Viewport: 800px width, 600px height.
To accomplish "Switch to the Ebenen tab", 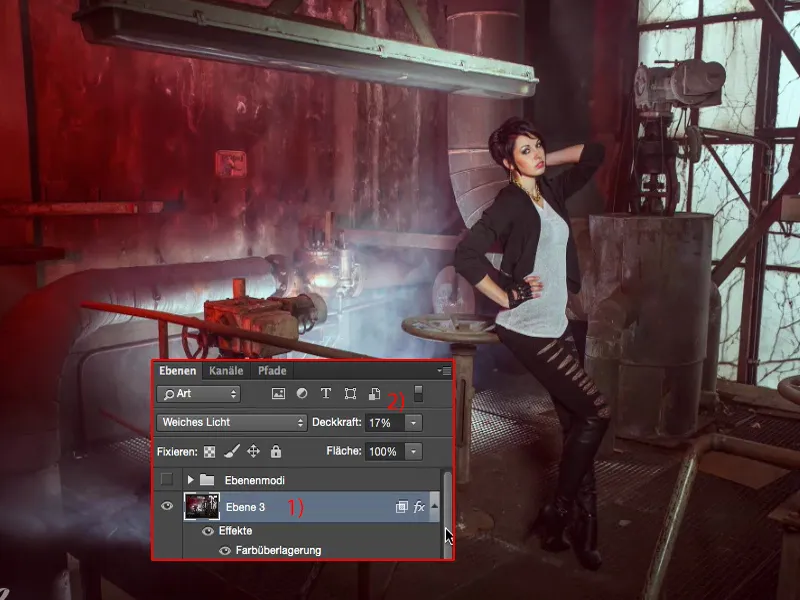I will pyautogui.click(x=177, y=371).
